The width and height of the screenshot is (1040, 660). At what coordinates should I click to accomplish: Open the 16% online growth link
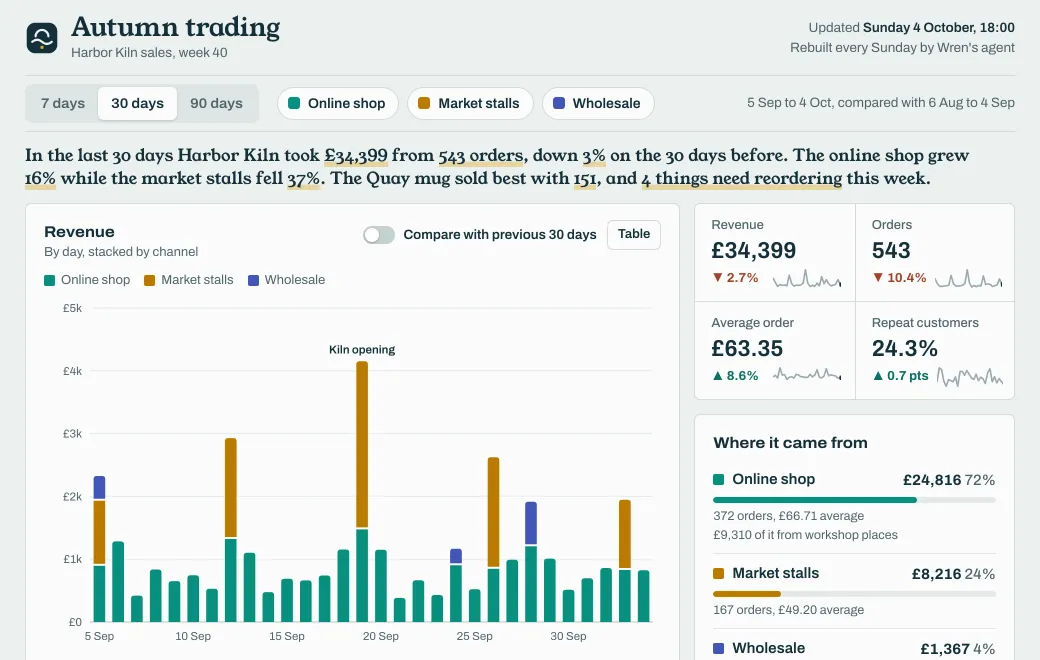tap(40, 179)
